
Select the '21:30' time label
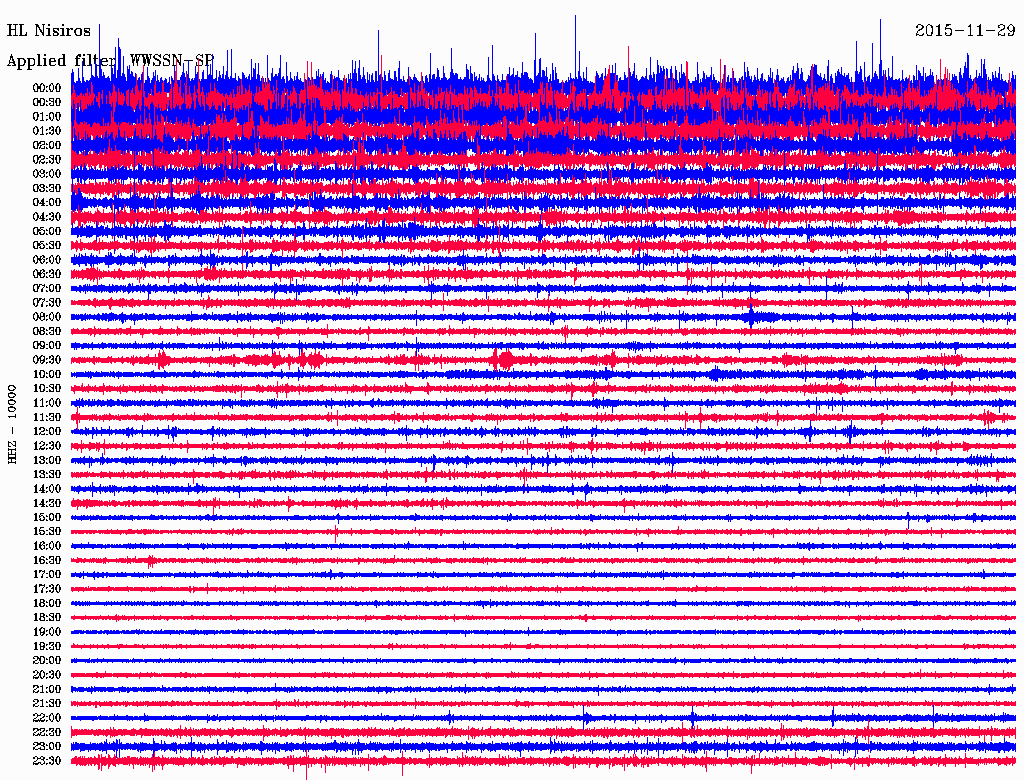pos(47,704)
